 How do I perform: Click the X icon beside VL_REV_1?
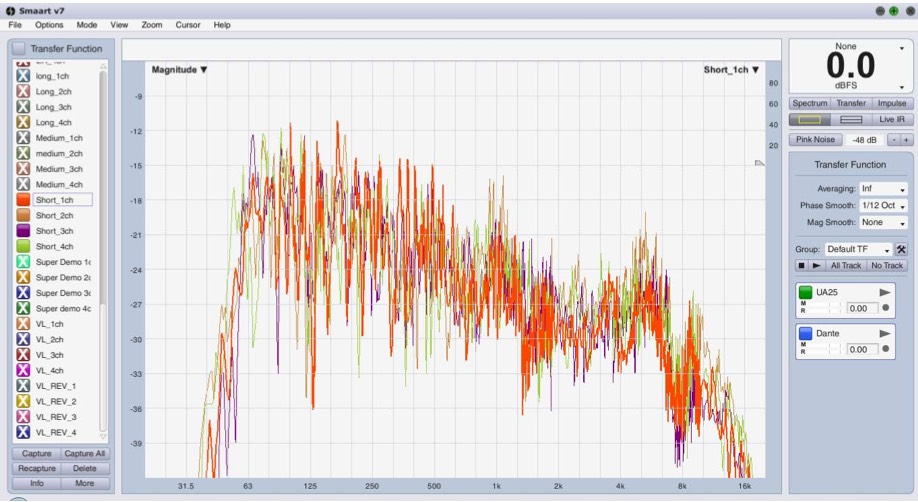(x=23, y=386)
